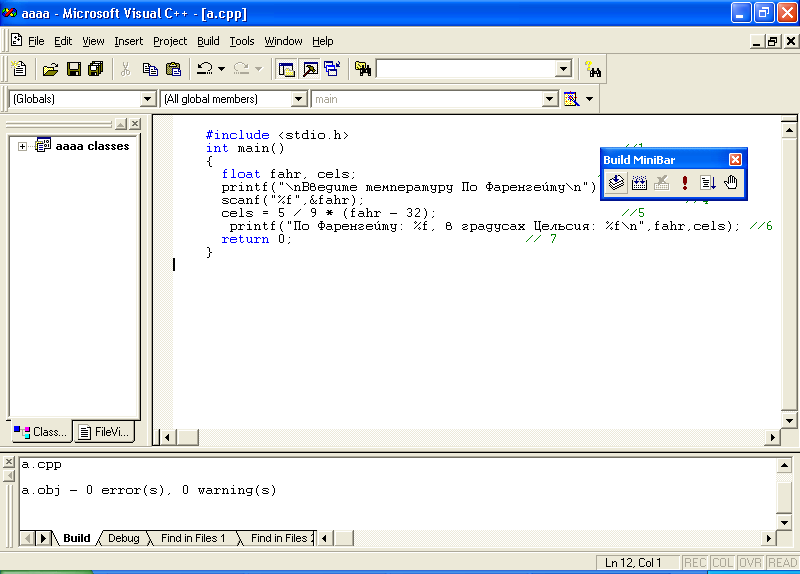Cut selection with scissors icon
The image size is (800, 574).
[126, 69]
